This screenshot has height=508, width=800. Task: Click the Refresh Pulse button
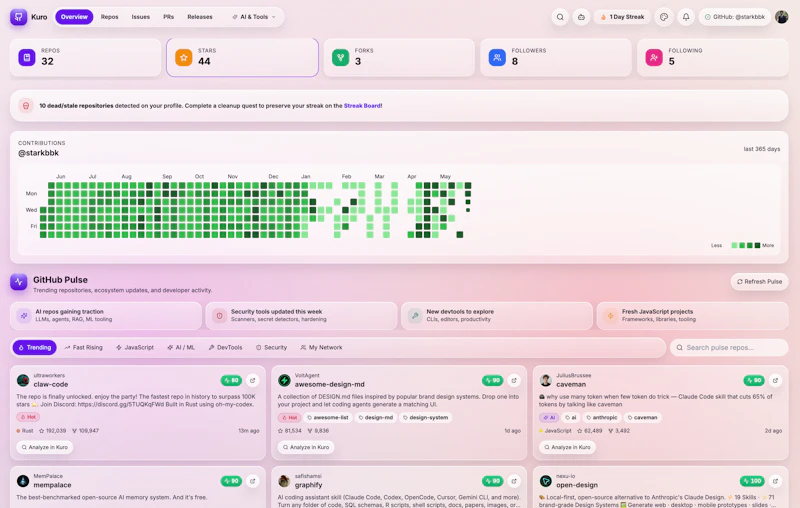pos(759,282)
